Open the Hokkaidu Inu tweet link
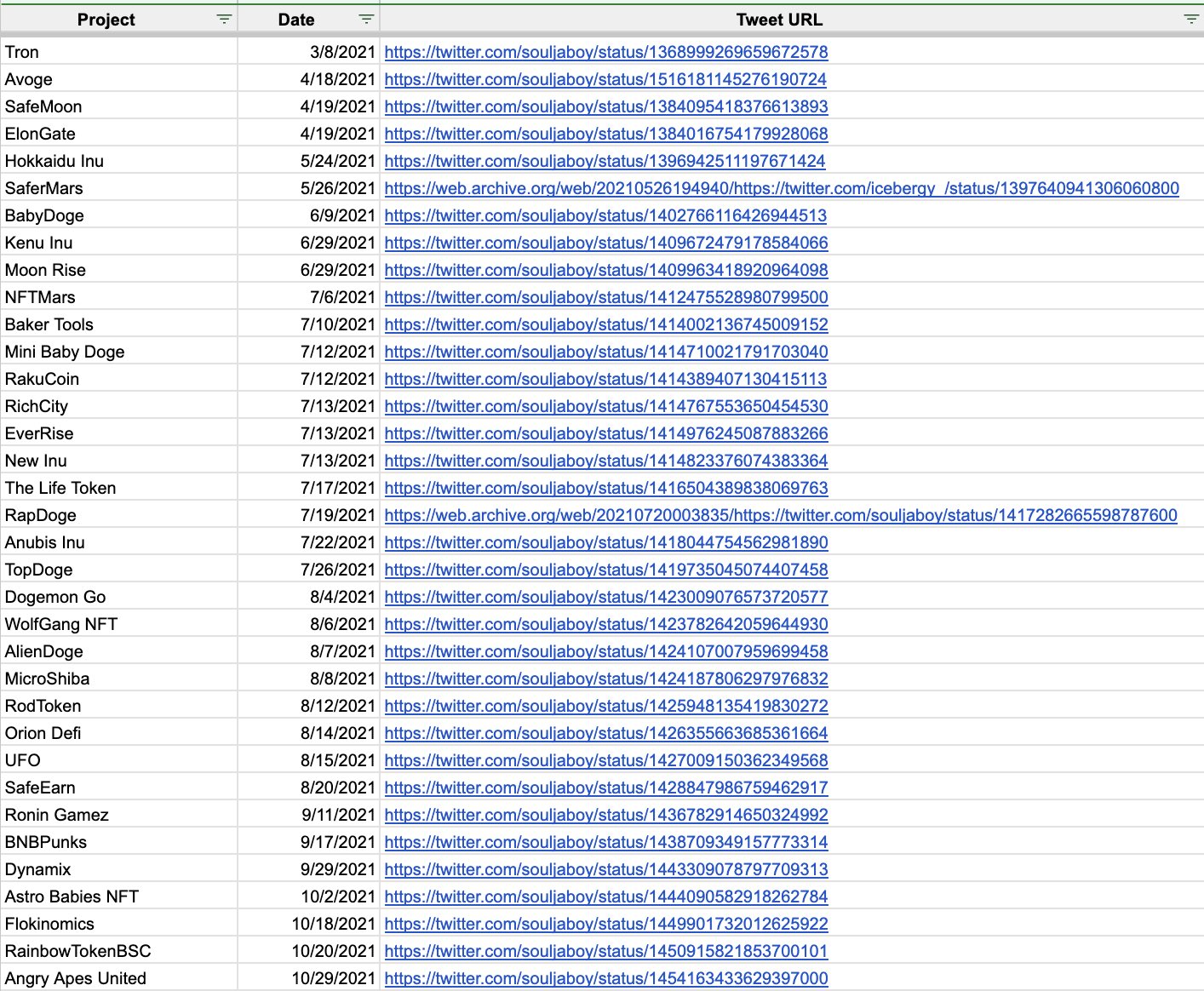Image resolution: width=1204 pixels, height=991 pixels. point(605,161)
